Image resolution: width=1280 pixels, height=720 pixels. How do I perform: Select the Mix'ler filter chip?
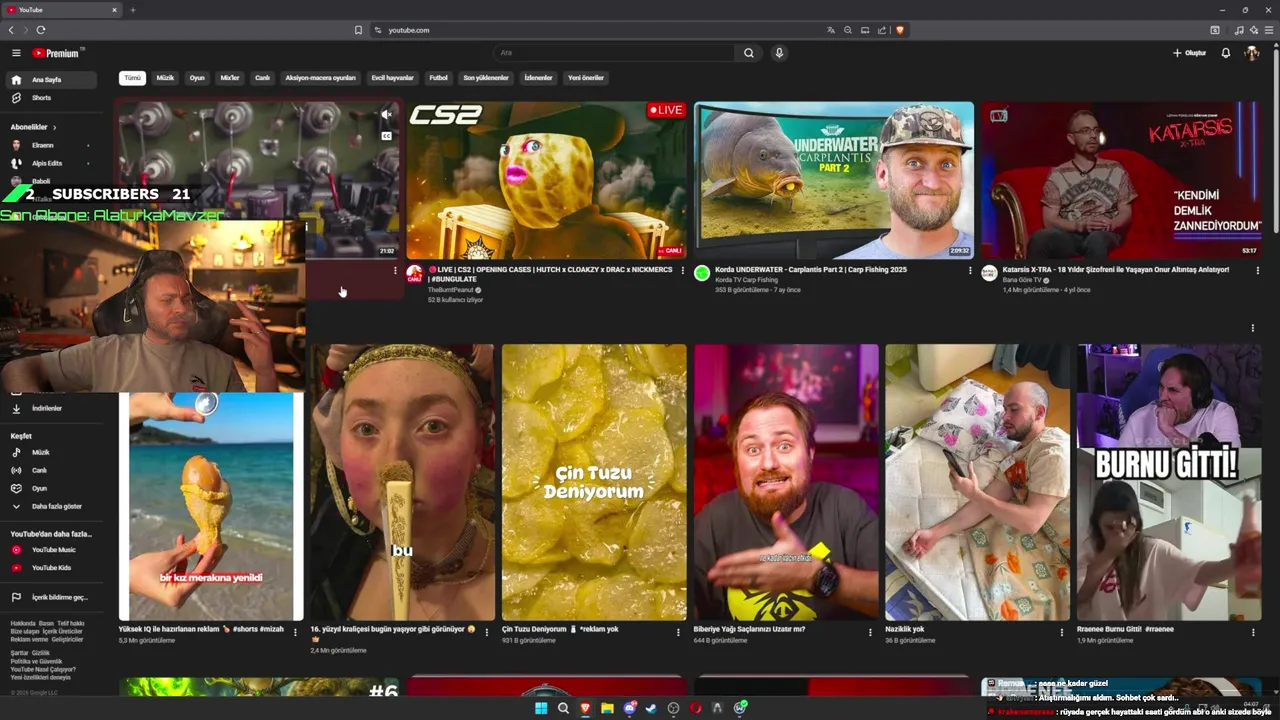point(230,78)
